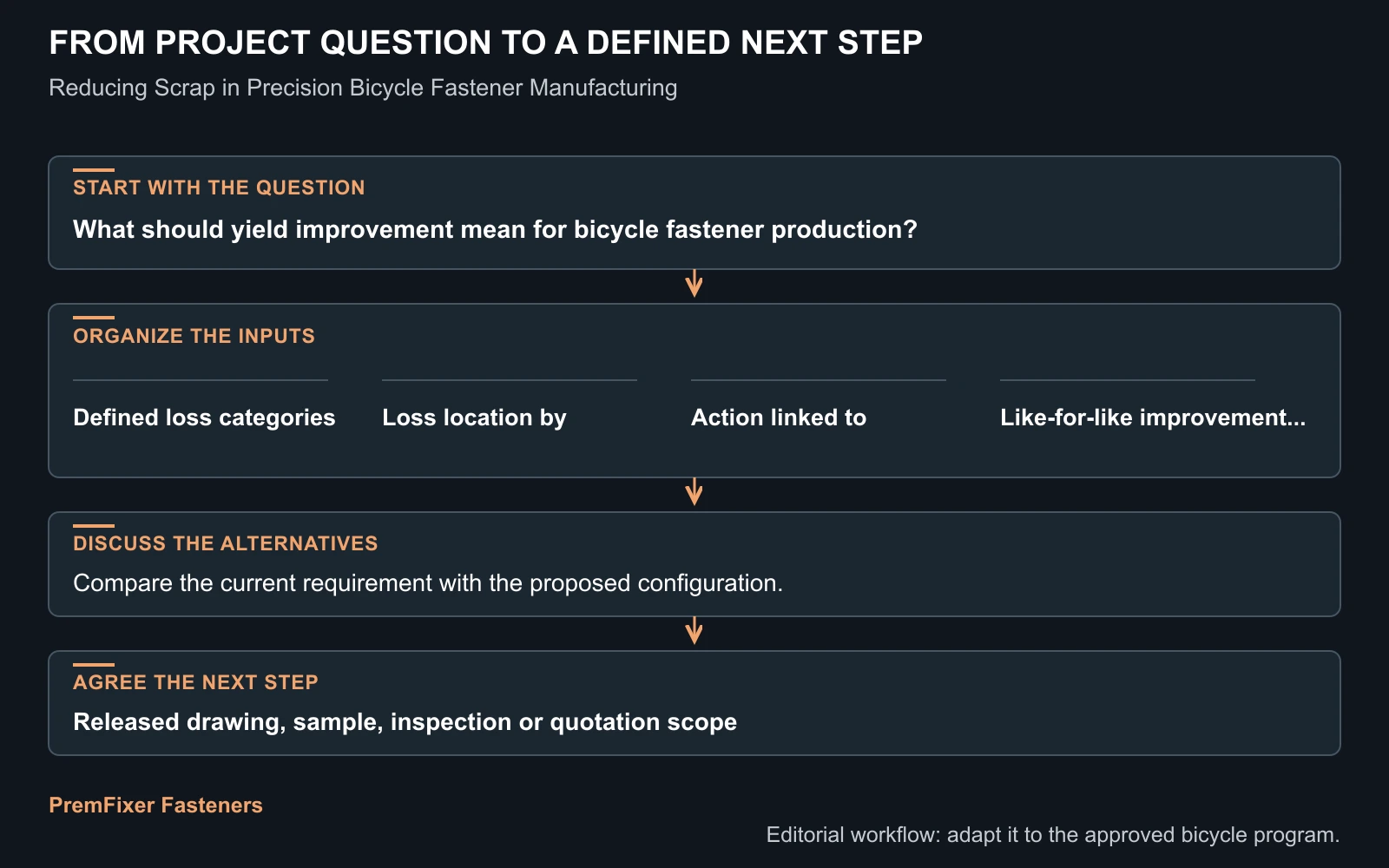The image size is (1389, 868).
Task: Expand truncated Like-for-like improvement item
Action: 1153,418
